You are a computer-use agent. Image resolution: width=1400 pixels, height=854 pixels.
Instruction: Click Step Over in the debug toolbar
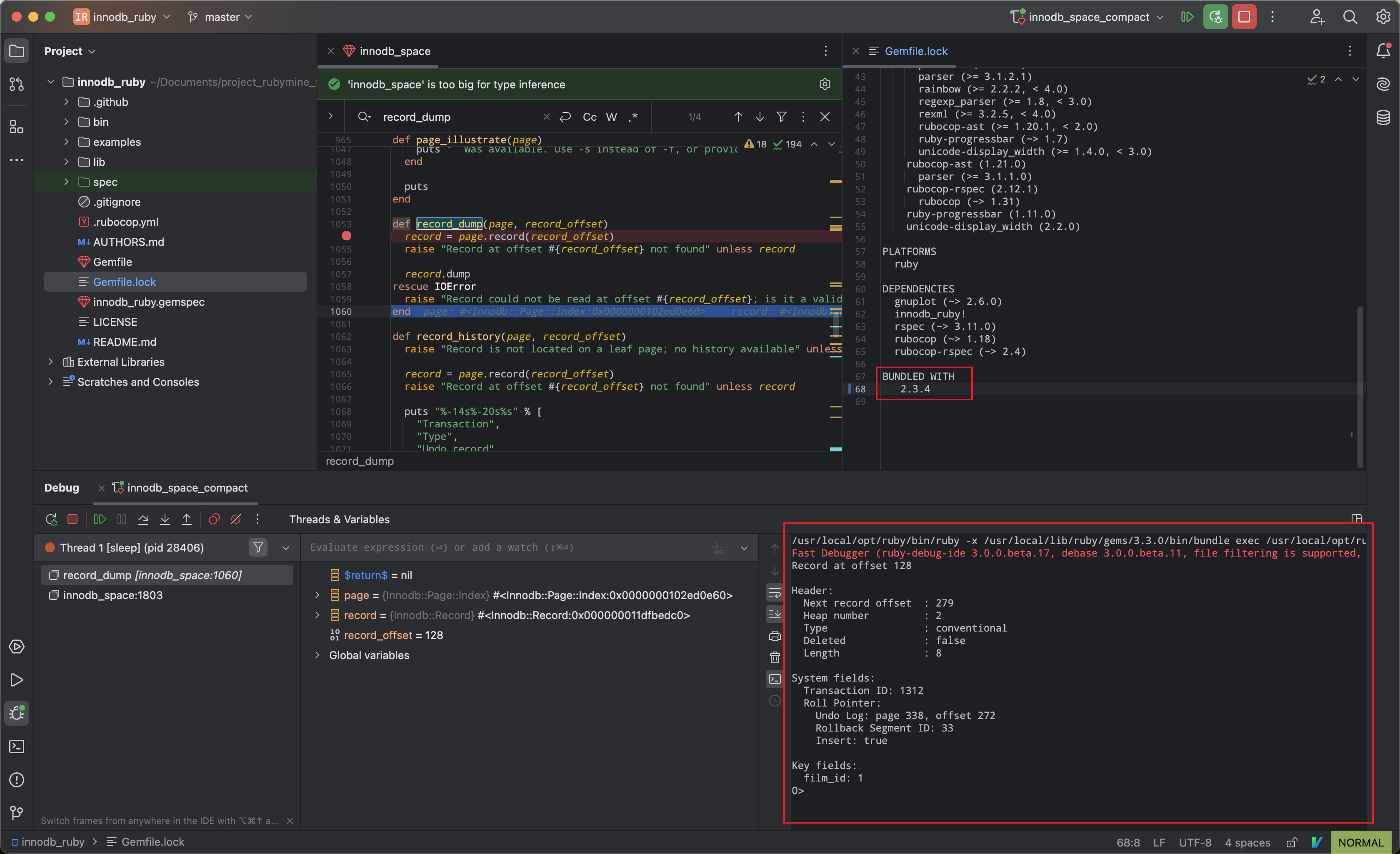click(143, 519)
